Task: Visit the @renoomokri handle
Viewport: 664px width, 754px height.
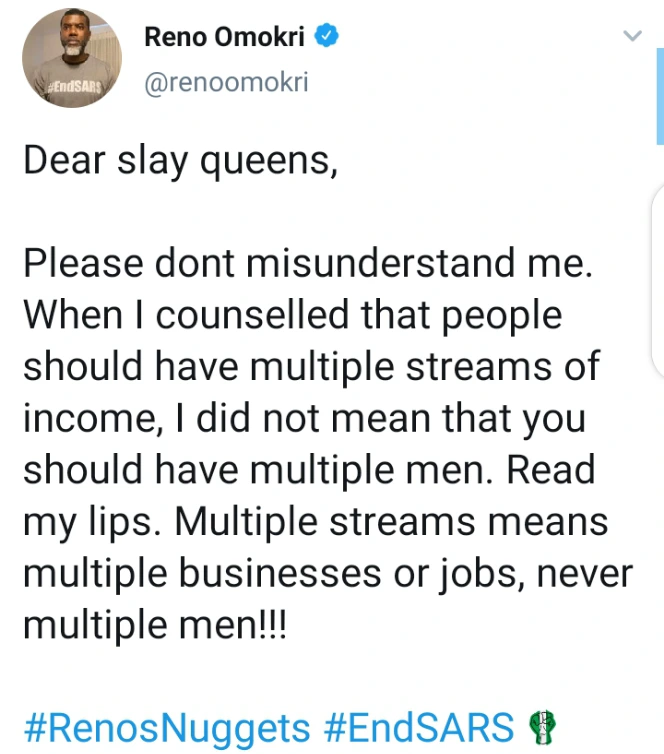Action: 227,83
